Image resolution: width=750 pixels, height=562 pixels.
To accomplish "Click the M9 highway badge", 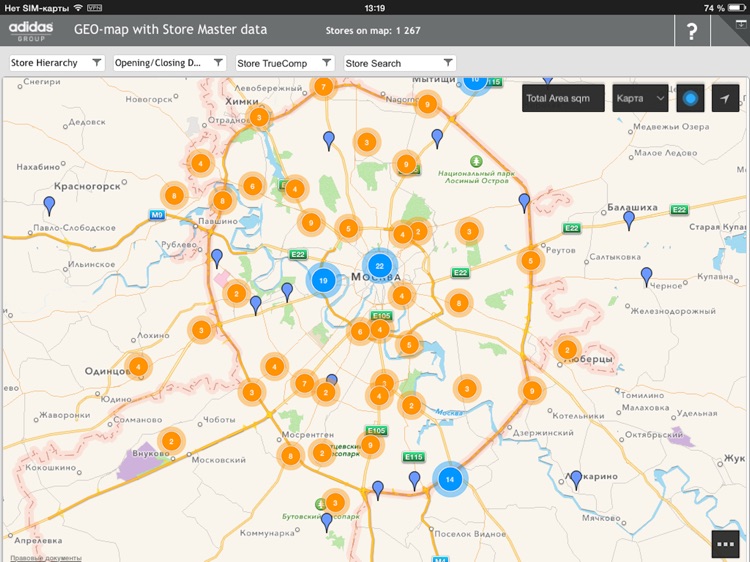I will pyautogui.click(x=157, y=215).
